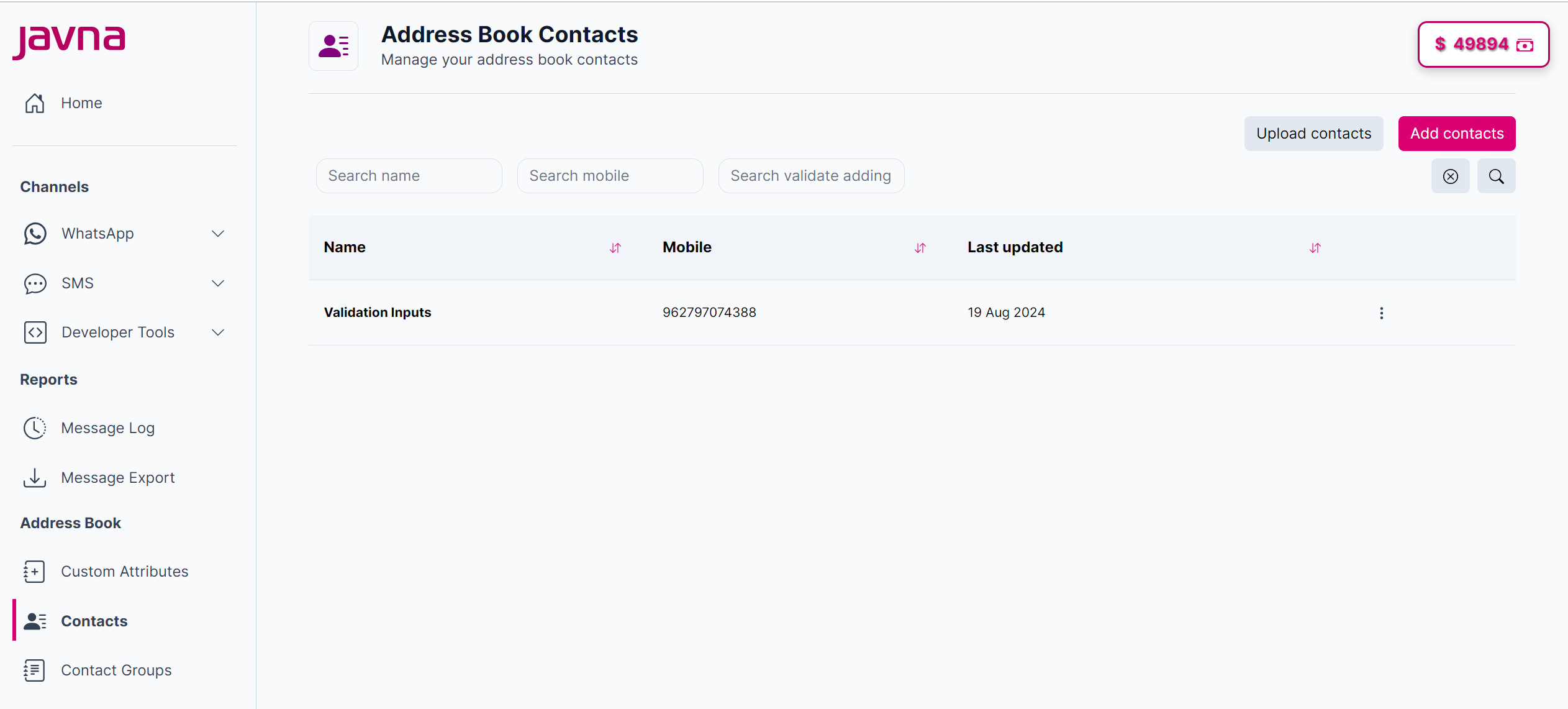Viewport: 1568px width, 709px height.
Task: Click the Custom Attributes list icon
Action: (35, 571)
